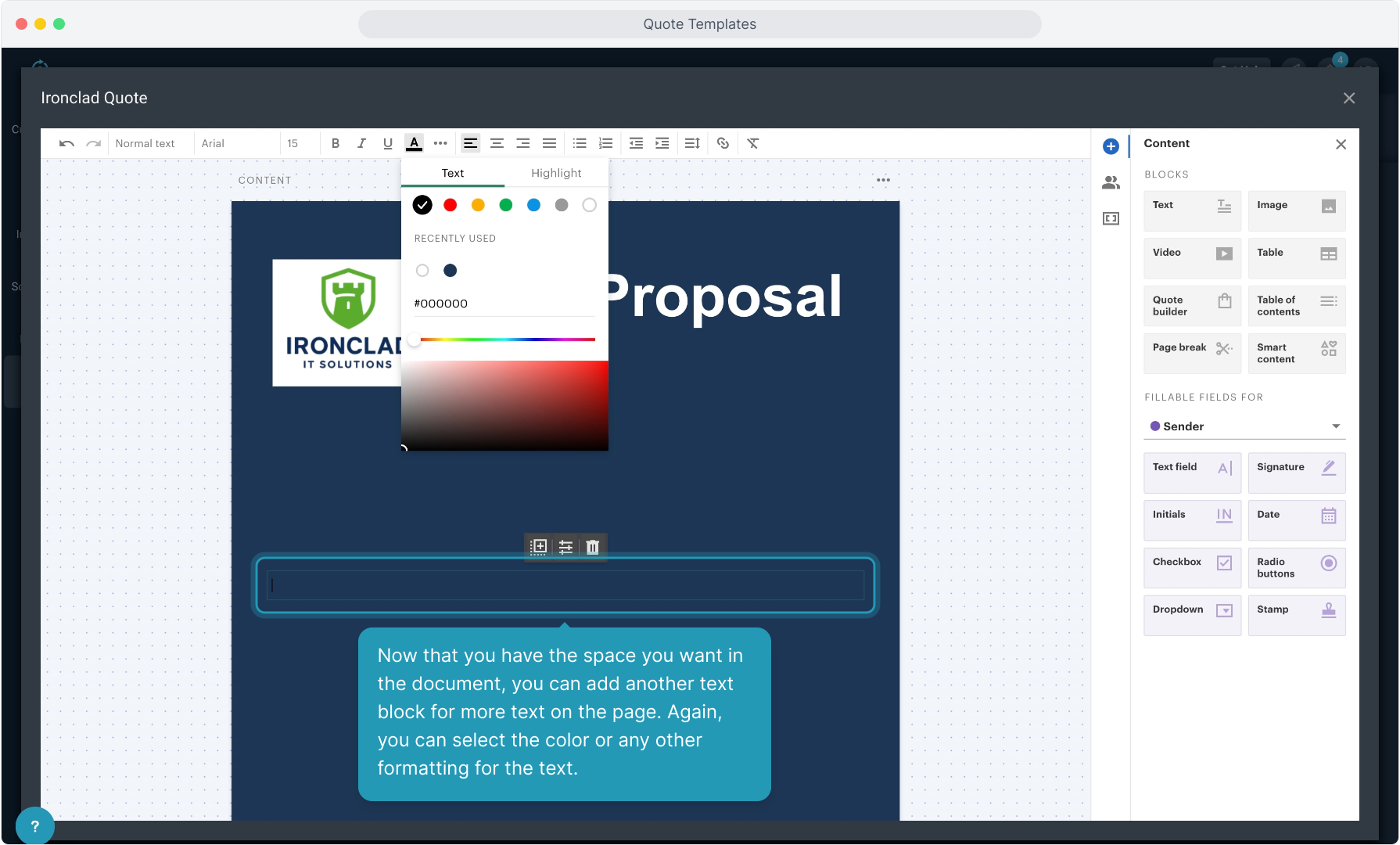Insert a link using the link icon

coord(723,143)
